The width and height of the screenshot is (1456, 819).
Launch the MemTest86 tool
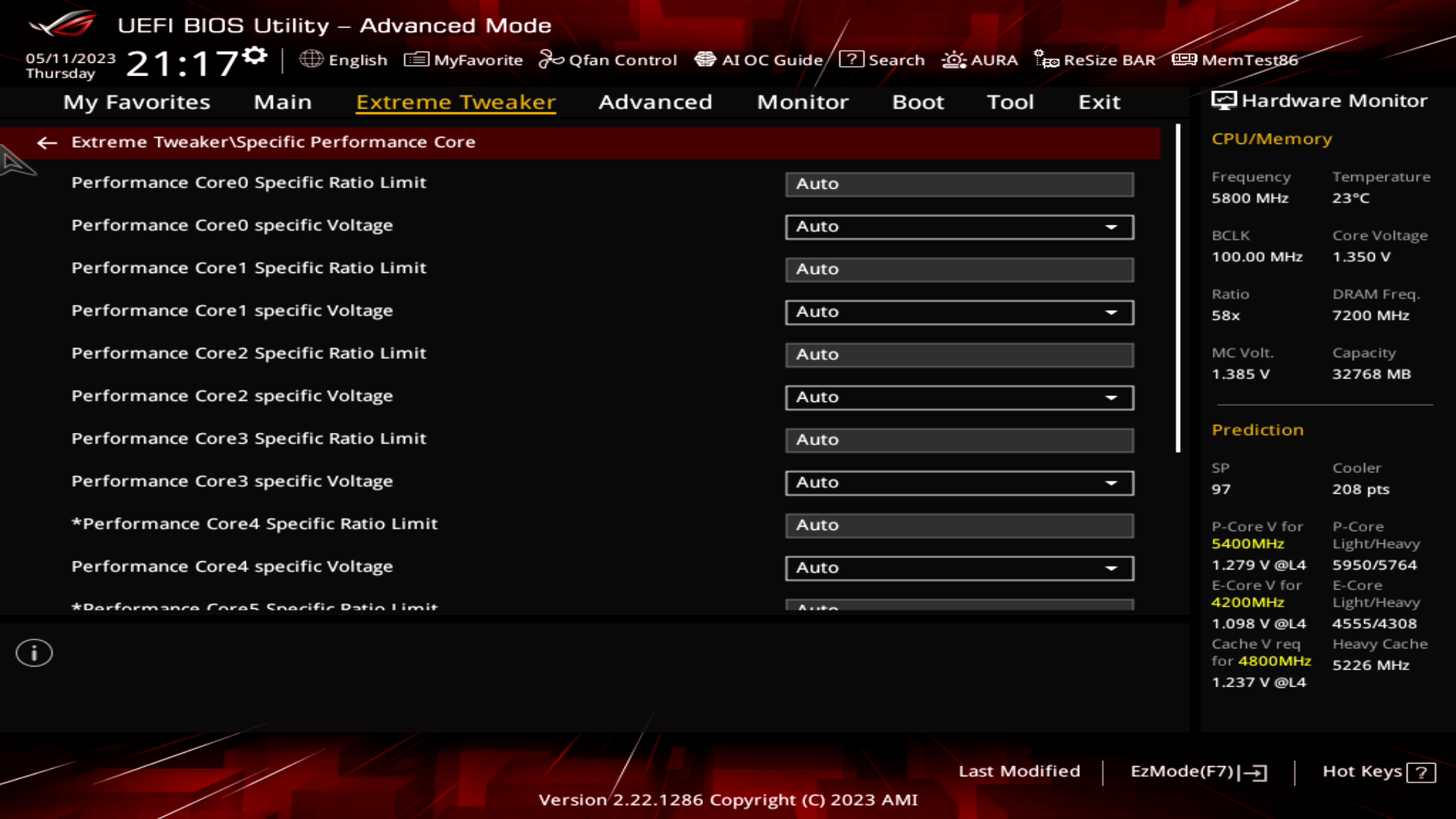click(x=1238, y=59)
